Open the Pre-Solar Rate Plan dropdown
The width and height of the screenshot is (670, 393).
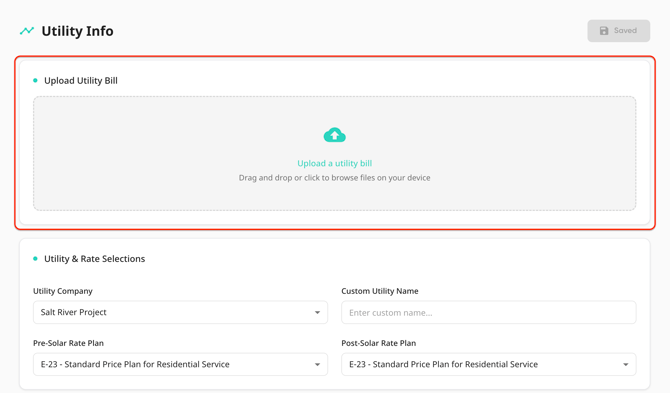point(180,364)
